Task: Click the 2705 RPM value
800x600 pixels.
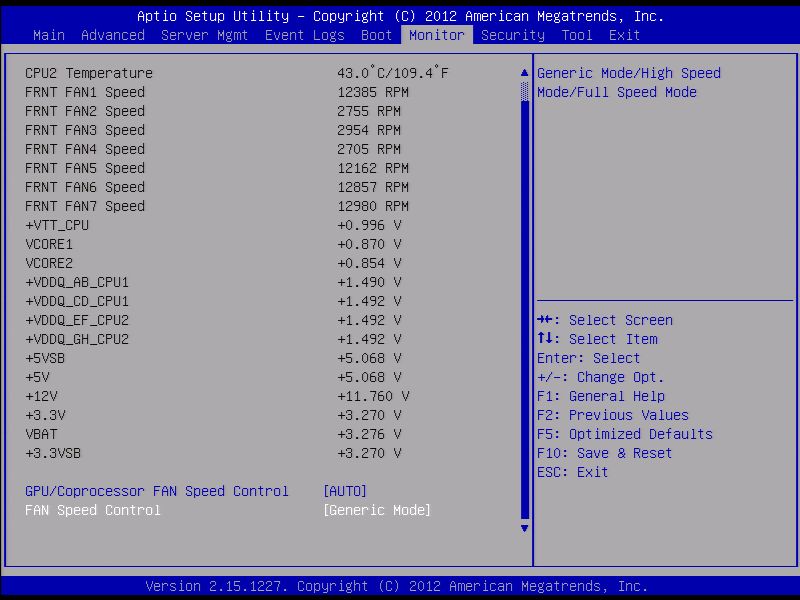Action: pyautogui.click(x=369, y=149)
